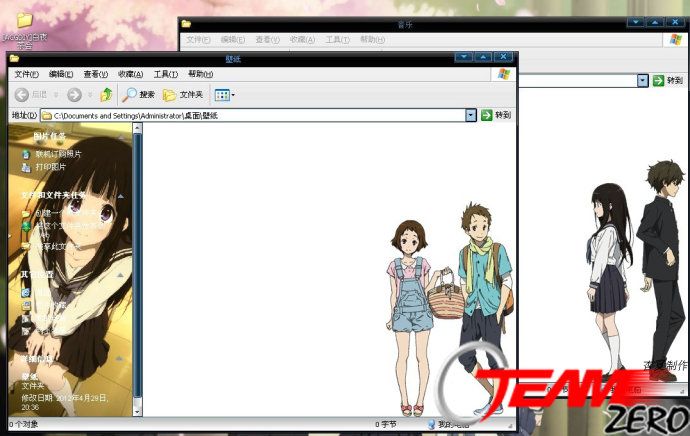Click Go (转到) in 壁纸 window
The height and width of the screenshot is (436, 690).
(496, 116)
